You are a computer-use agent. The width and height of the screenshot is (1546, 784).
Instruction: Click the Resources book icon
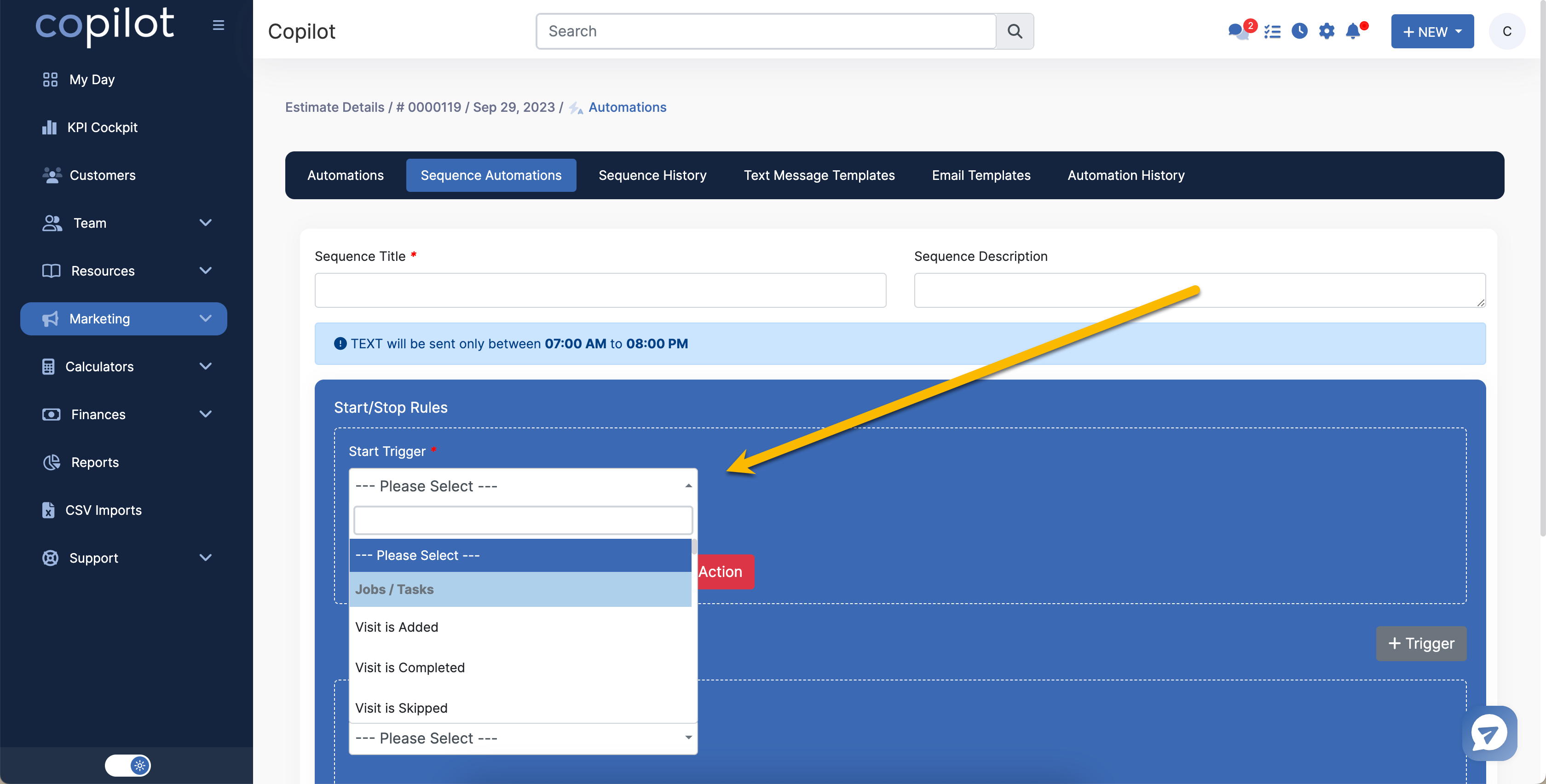[52, 271]
